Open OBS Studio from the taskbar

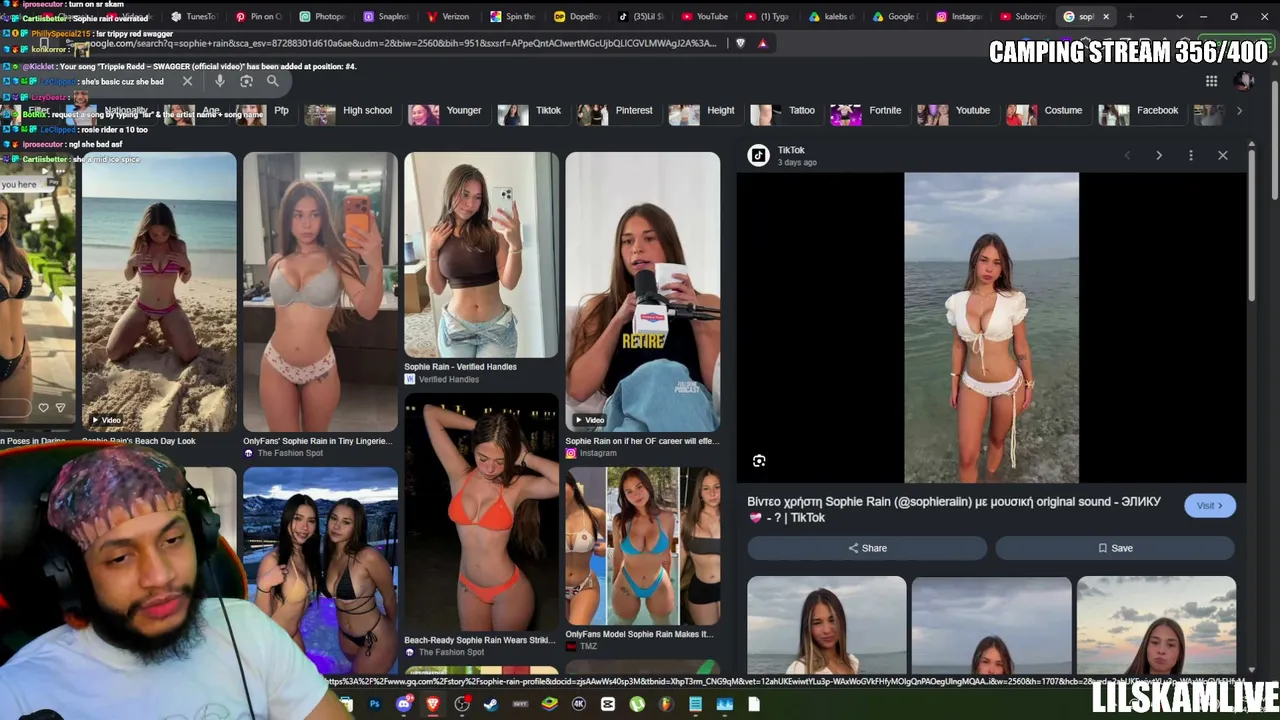(462, 704)
